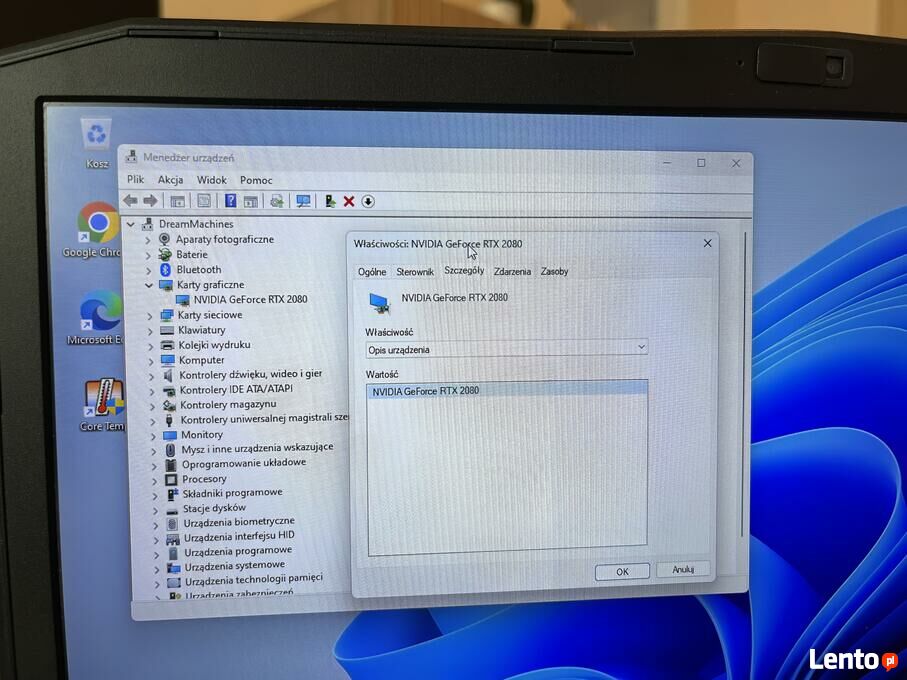The width and height of the screenshot is (907, 680).
Task: Click the Enable device green toolbar icon
Action: pos(330,201)
